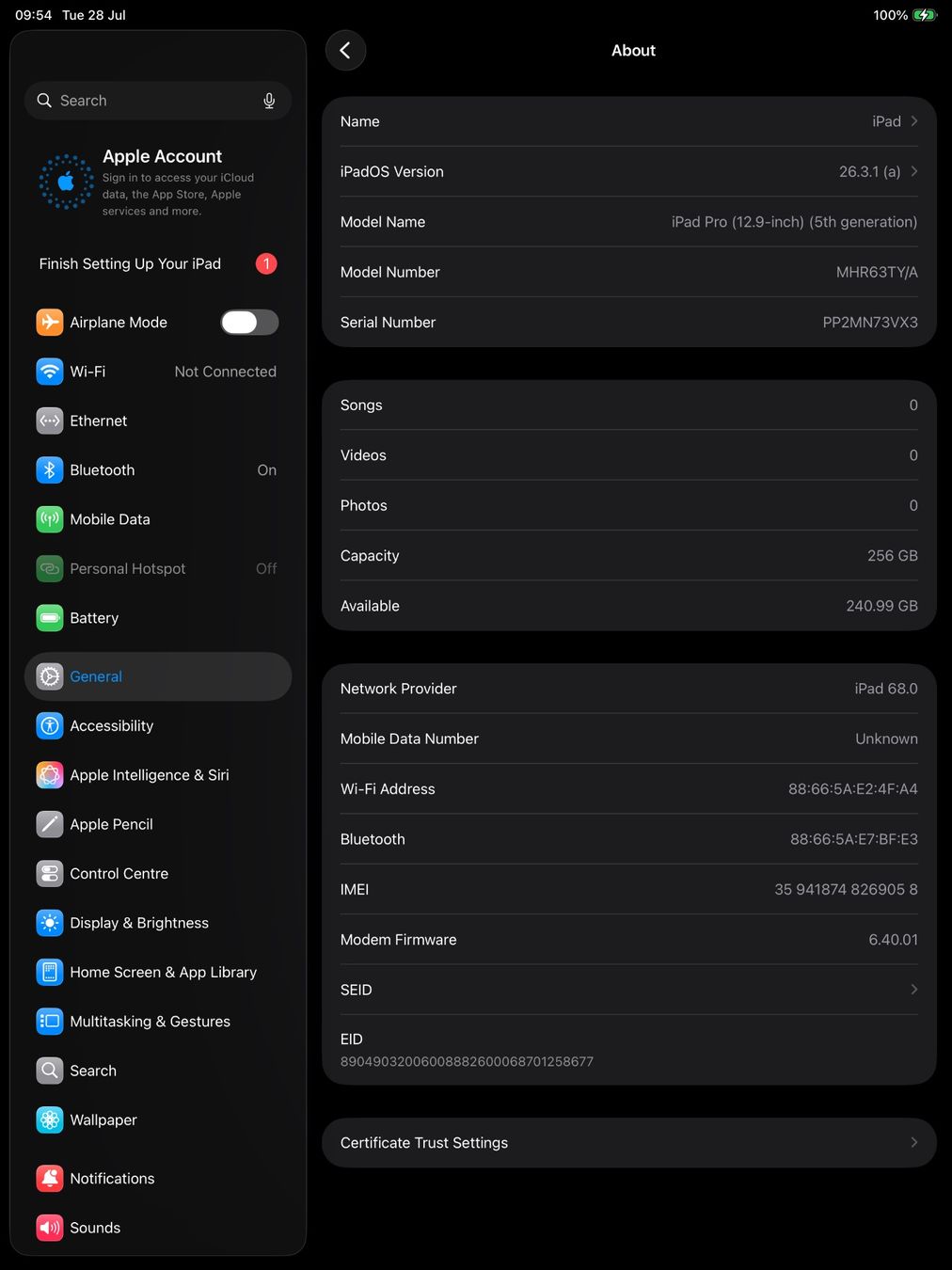The width and height of the screenshot is (952, 1270).
Task: Tap Mobile Data Number Unknown value
Action: [886, 738]
